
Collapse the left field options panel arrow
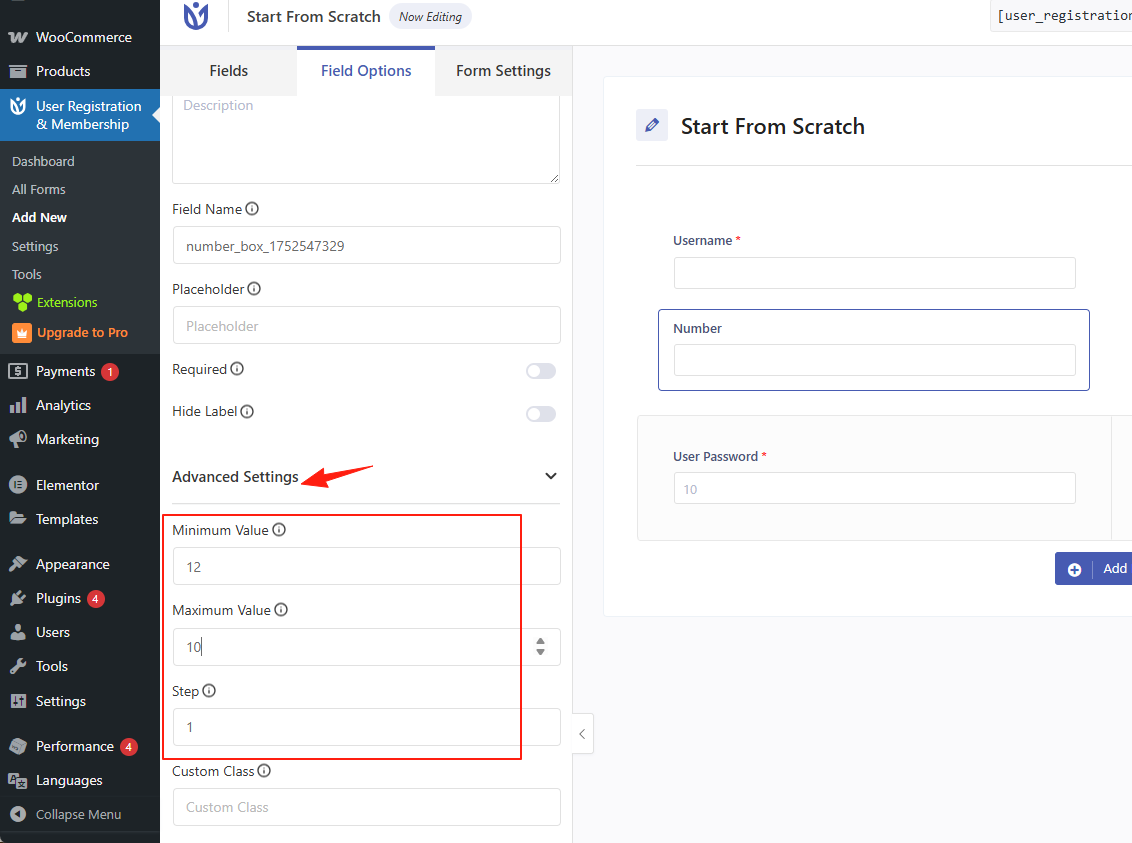[582, 735]
